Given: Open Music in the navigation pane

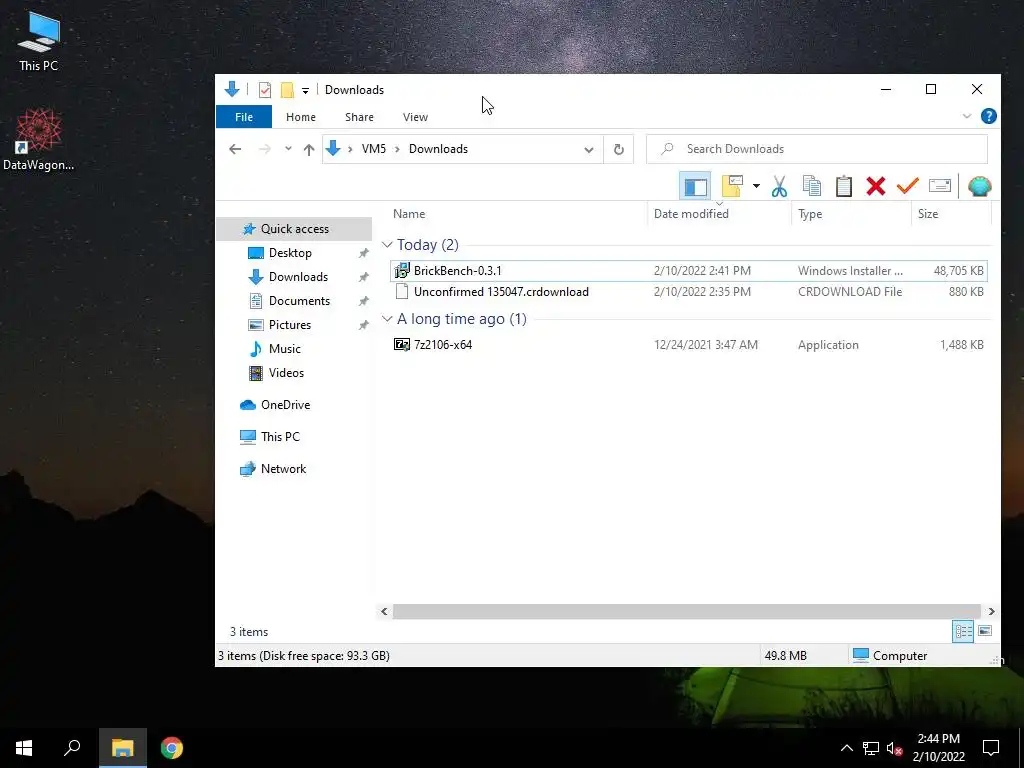Looking at the screenshot, I should pyautogui.click(x=284, y=349).
